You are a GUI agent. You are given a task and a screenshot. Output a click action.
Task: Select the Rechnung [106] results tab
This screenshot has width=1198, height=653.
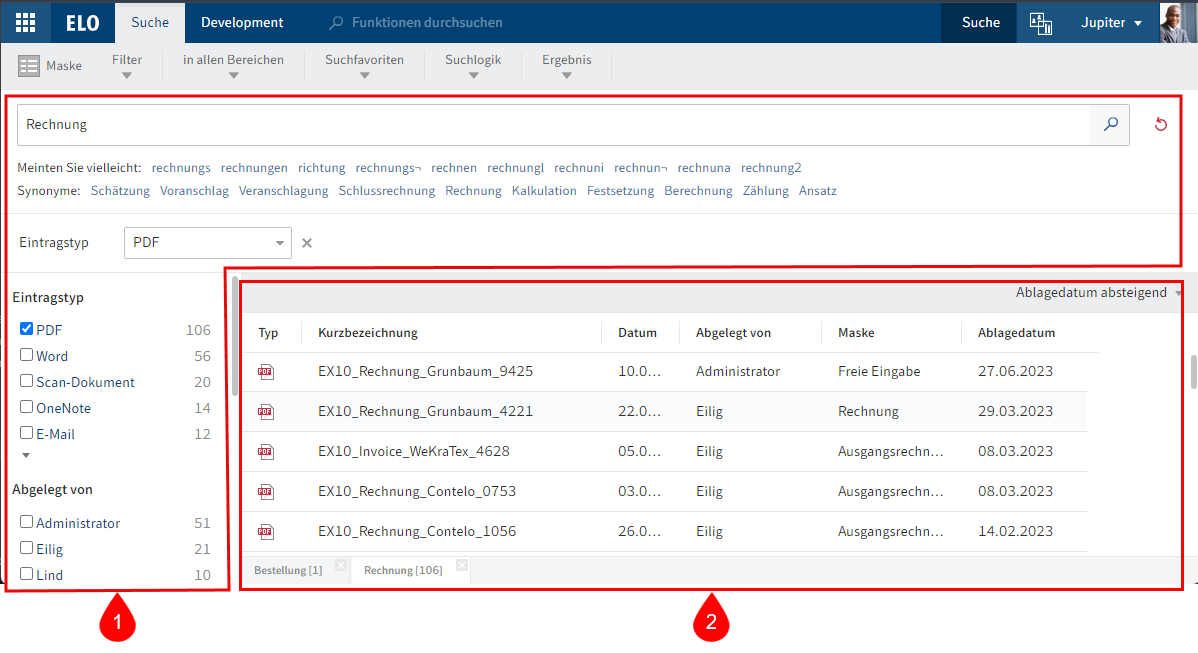[x=402, y=570]
